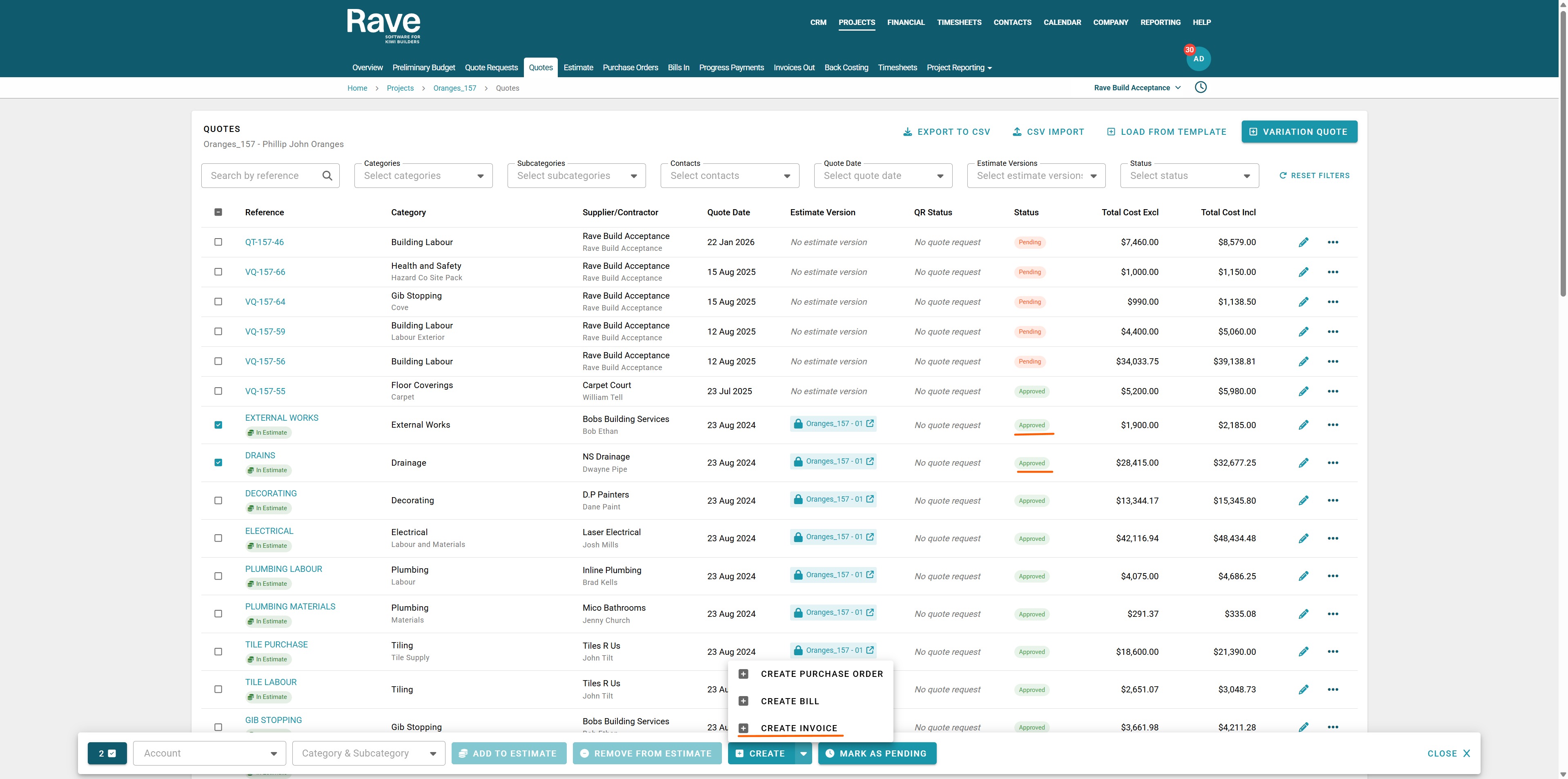
Task: Click Reset Filters link
Action: click(1314, 176)
